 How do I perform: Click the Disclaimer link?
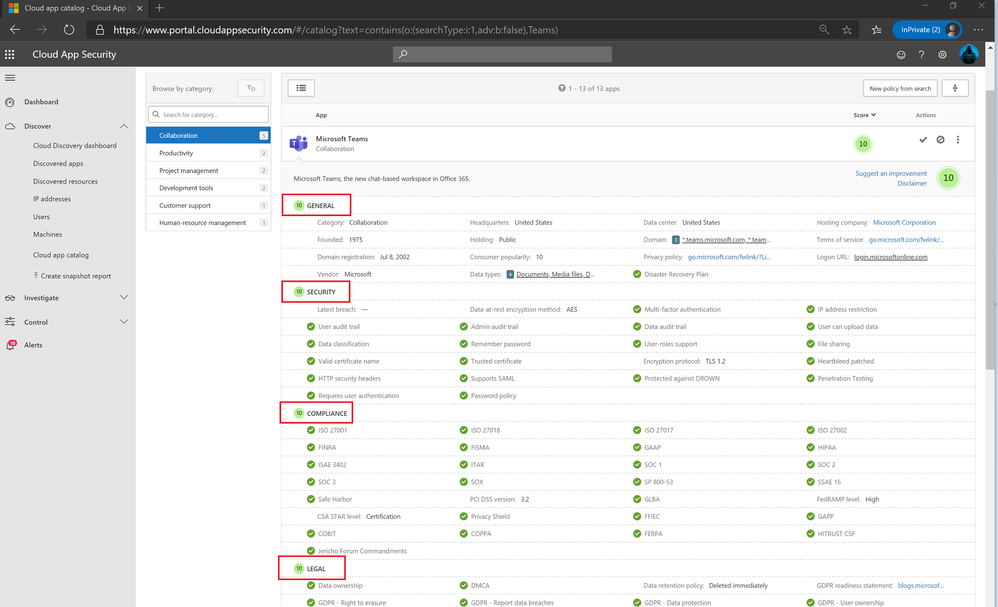[x=911, y=183]
